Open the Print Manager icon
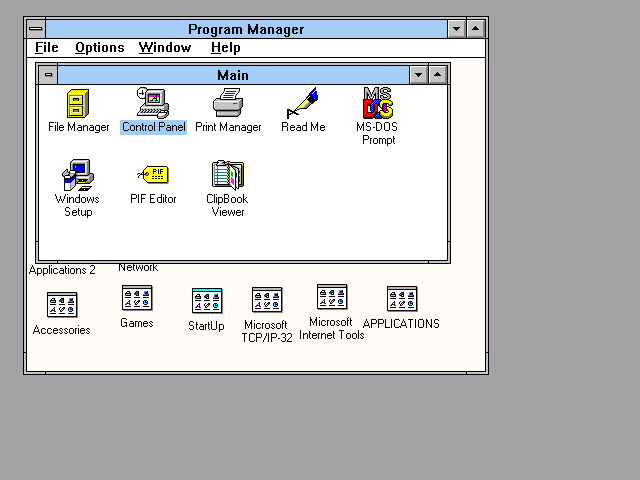The width and height of the screenshot is (640, 480). (x=228, y=103)
